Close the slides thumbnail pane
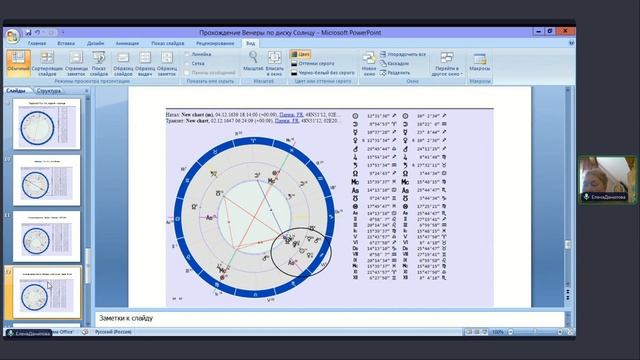Screen dimensions: 640x360 [87, 91]
